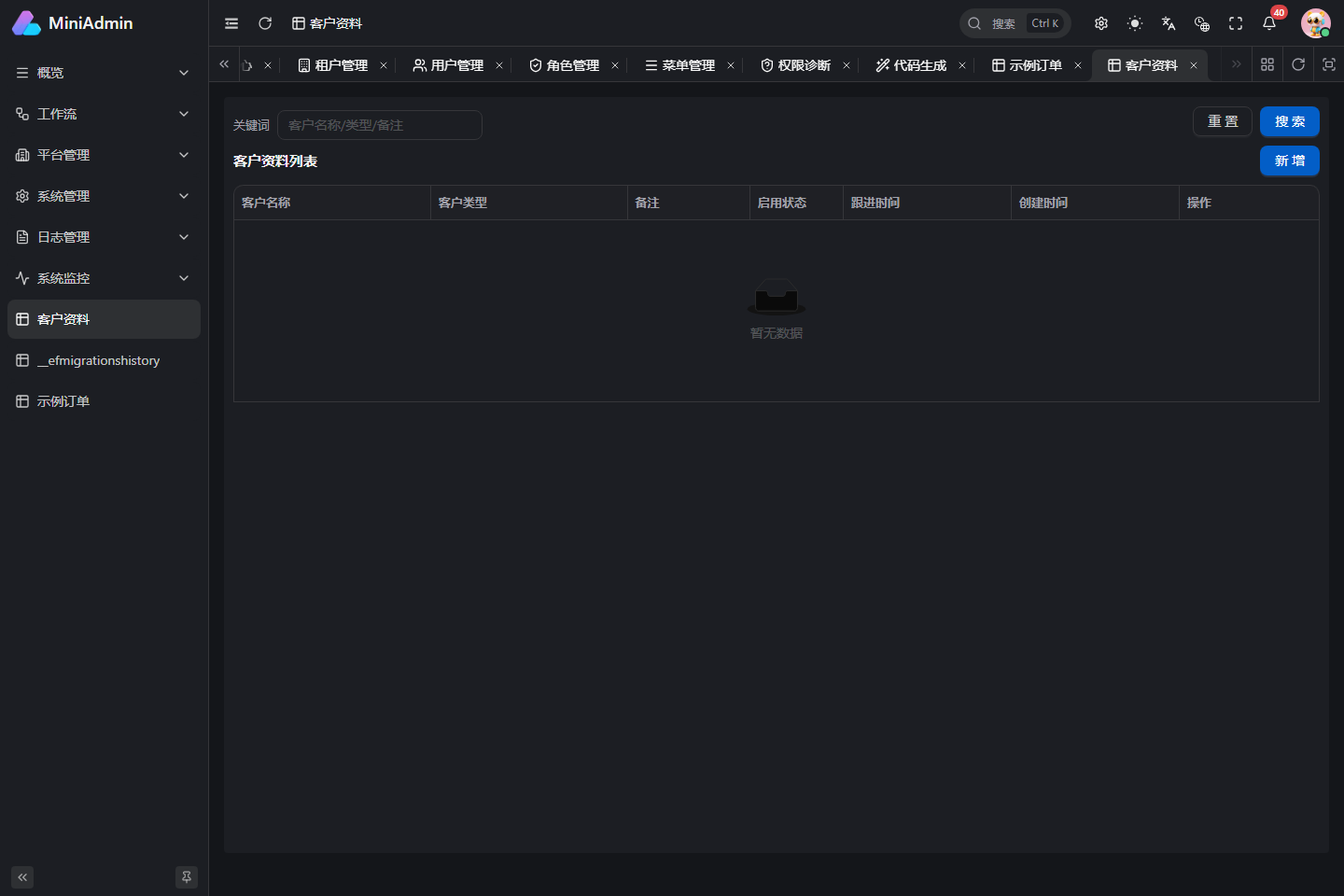Collapse sidebar with bottom double-chevron button
Screen dimensions: 1344x896
coord(22,877)
